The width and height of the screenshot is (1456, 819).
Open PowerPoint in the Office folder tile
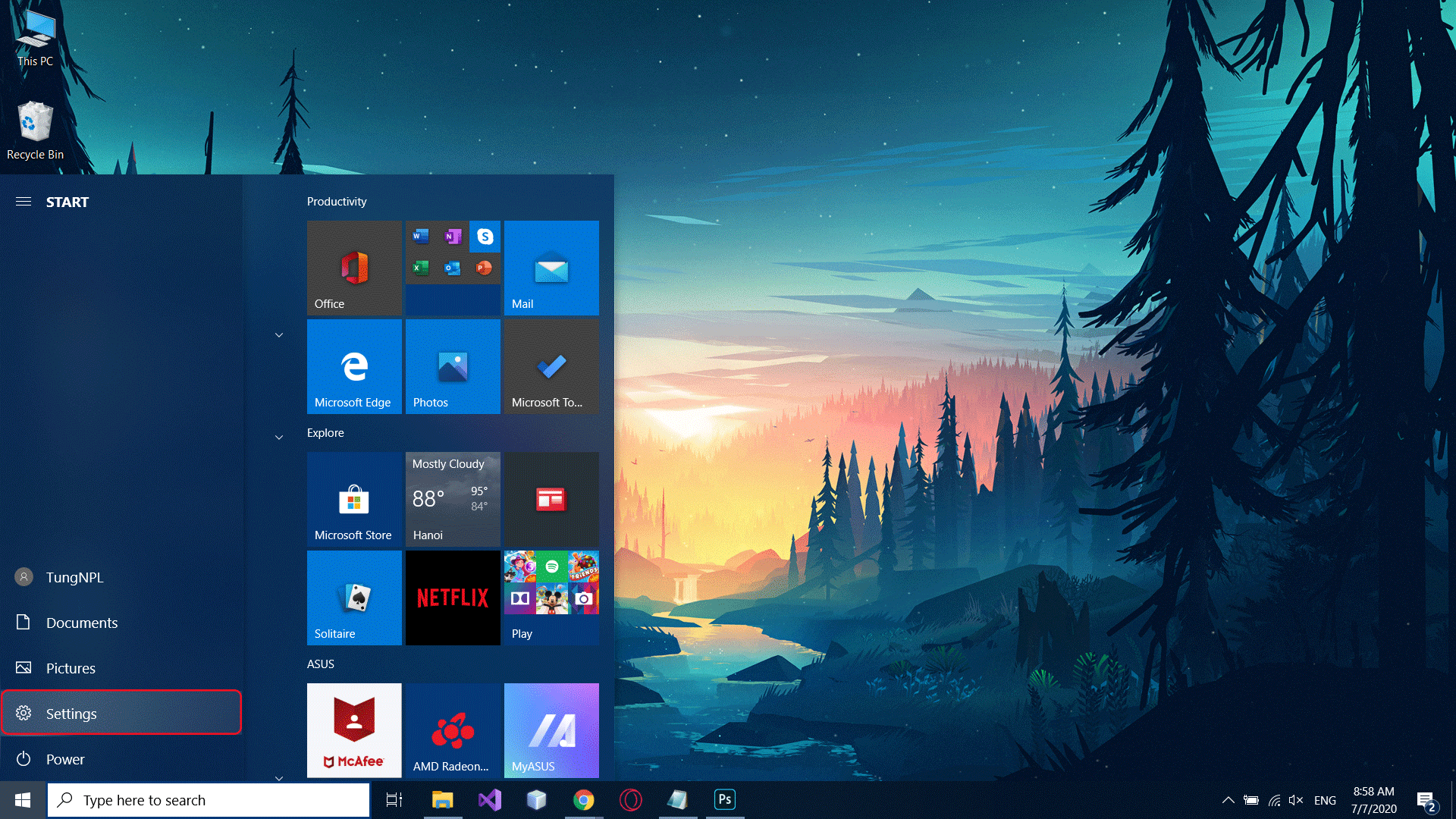click(485, 268)
